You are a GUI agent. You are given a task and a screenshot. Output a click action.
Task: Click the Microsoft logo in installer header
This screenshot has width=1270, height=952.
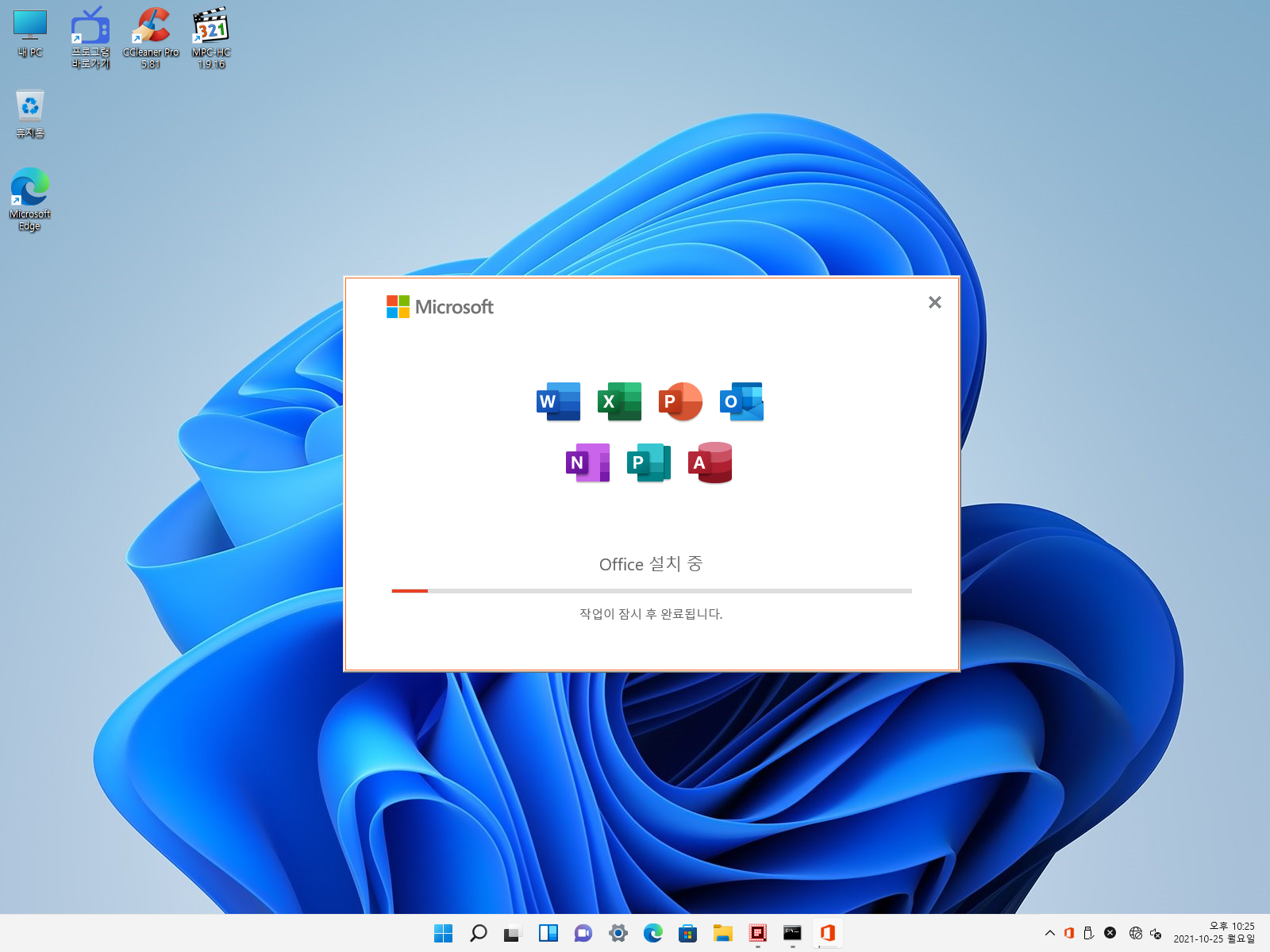(x=440, y=307)
